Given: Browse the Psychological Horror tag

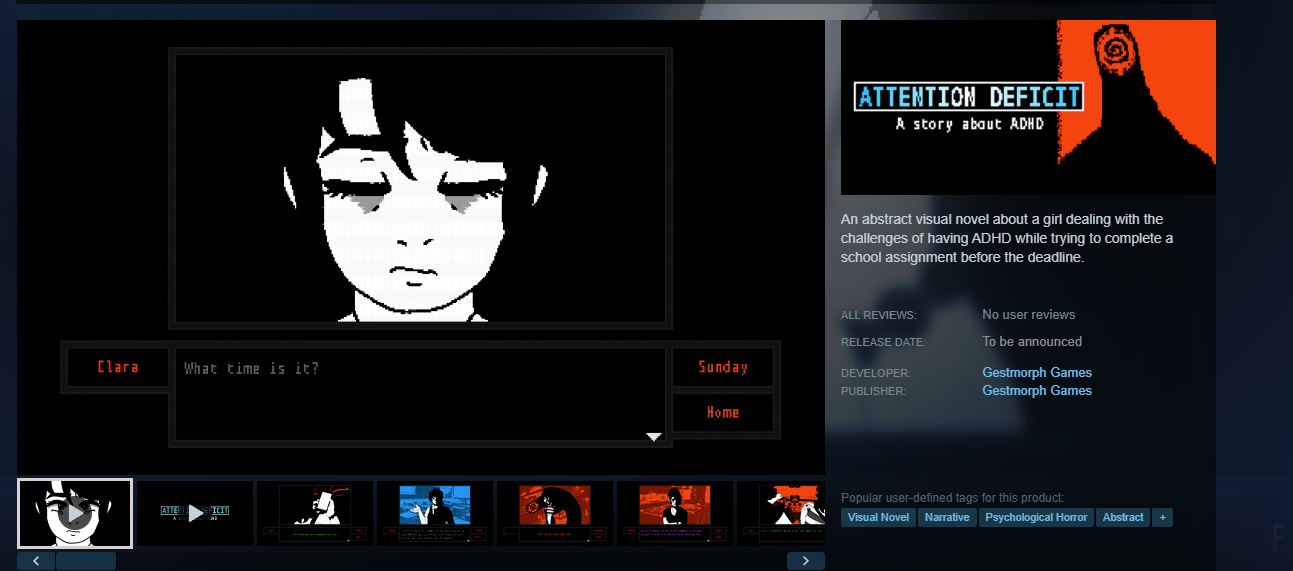Looking at the screenshot, I should pyautogui.click(x=1034, y=517).
